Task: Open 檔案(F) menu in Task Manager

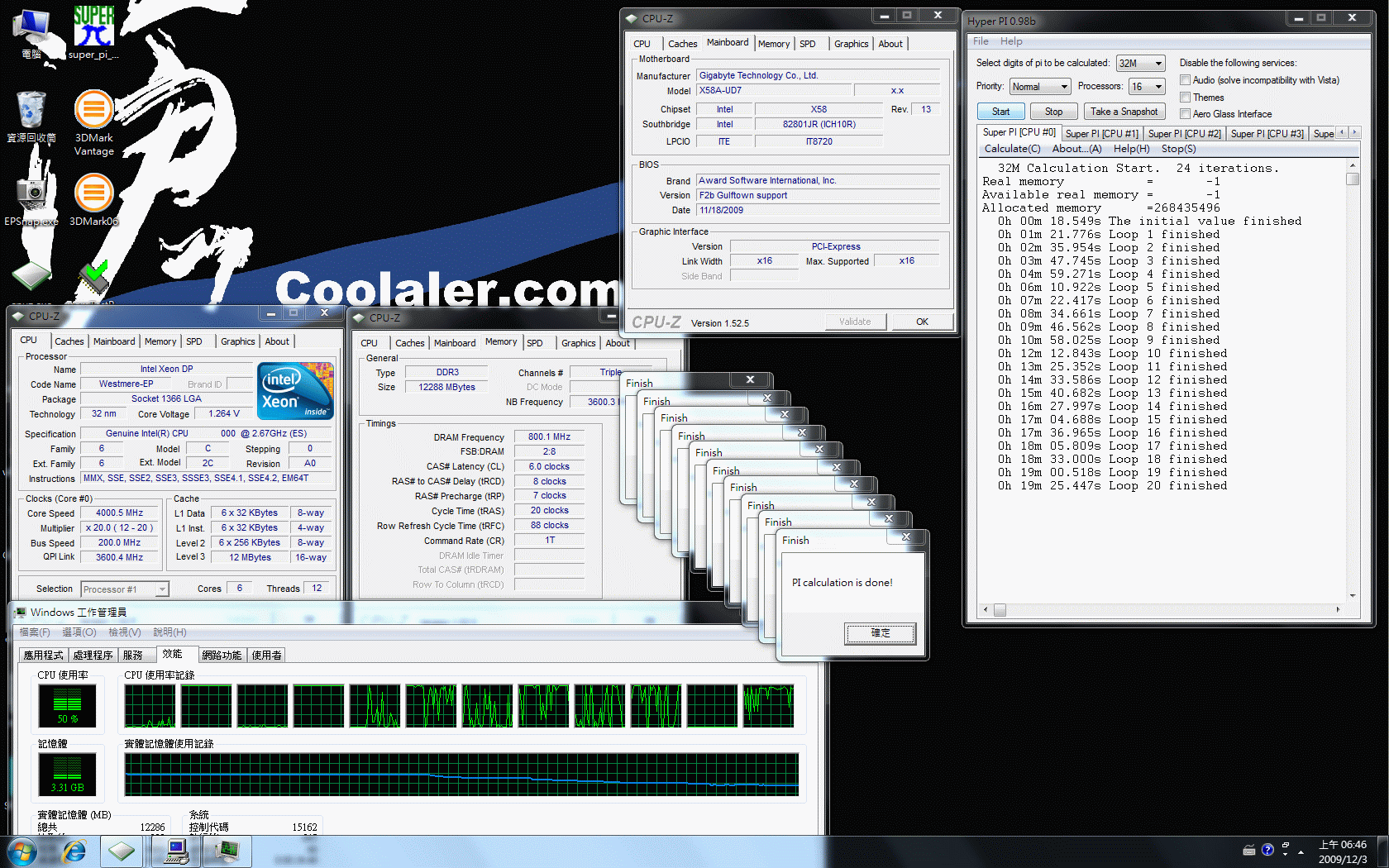Action: (x=34, y=632)
